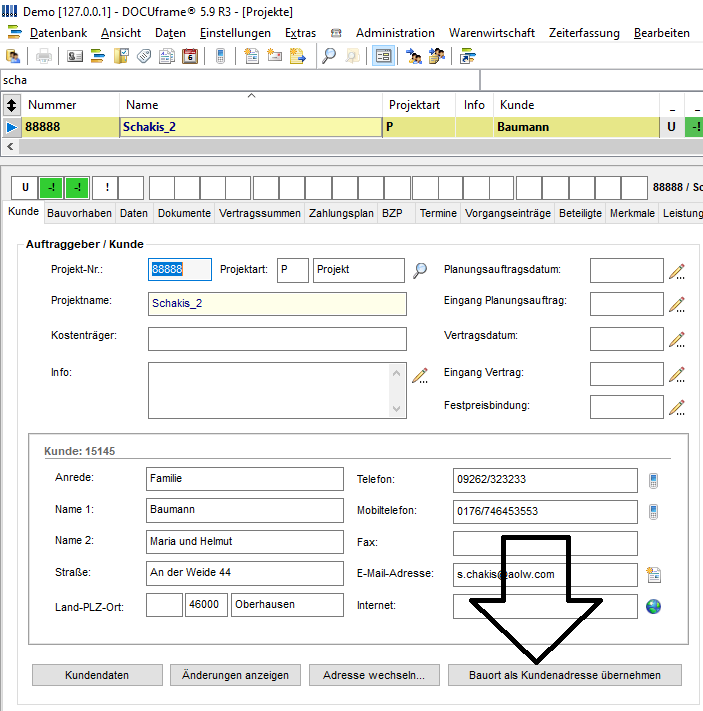The width and height of the screenshot is (703, 711).
Task: Click the users database icon at toolbar start
Action: (13, 57)
